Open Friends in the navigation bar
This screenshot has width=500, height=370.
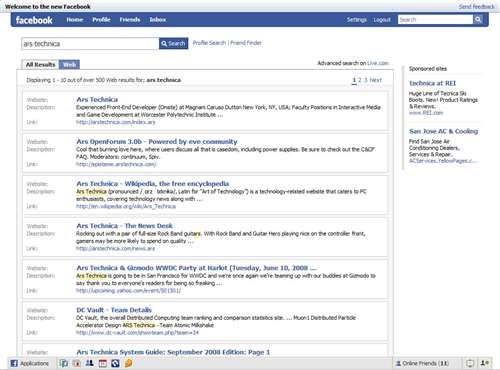[130, 20]
